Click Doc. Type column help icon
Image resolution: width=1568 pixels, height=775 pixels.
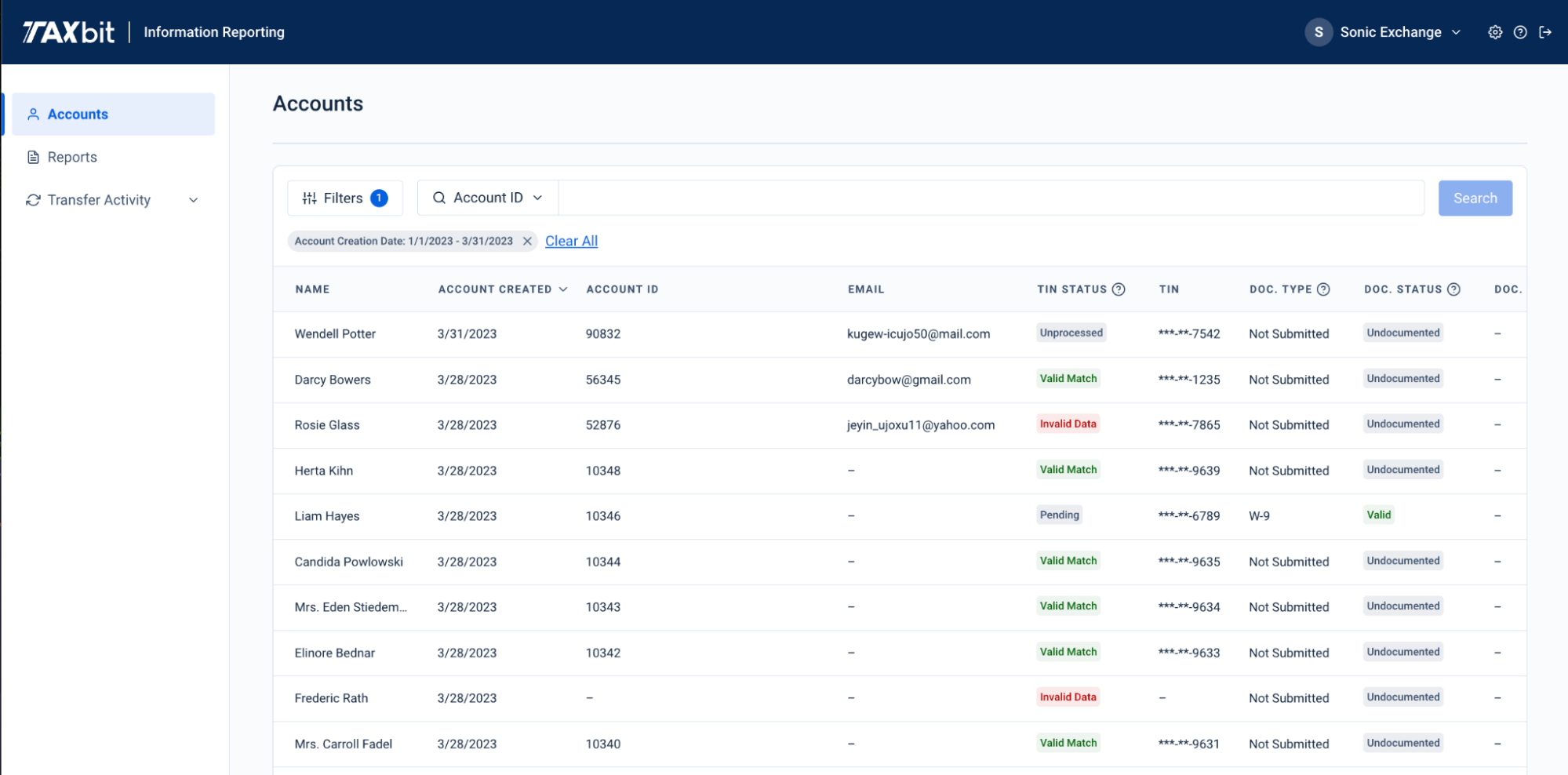pyautogui.click(x=1323, y=289)
